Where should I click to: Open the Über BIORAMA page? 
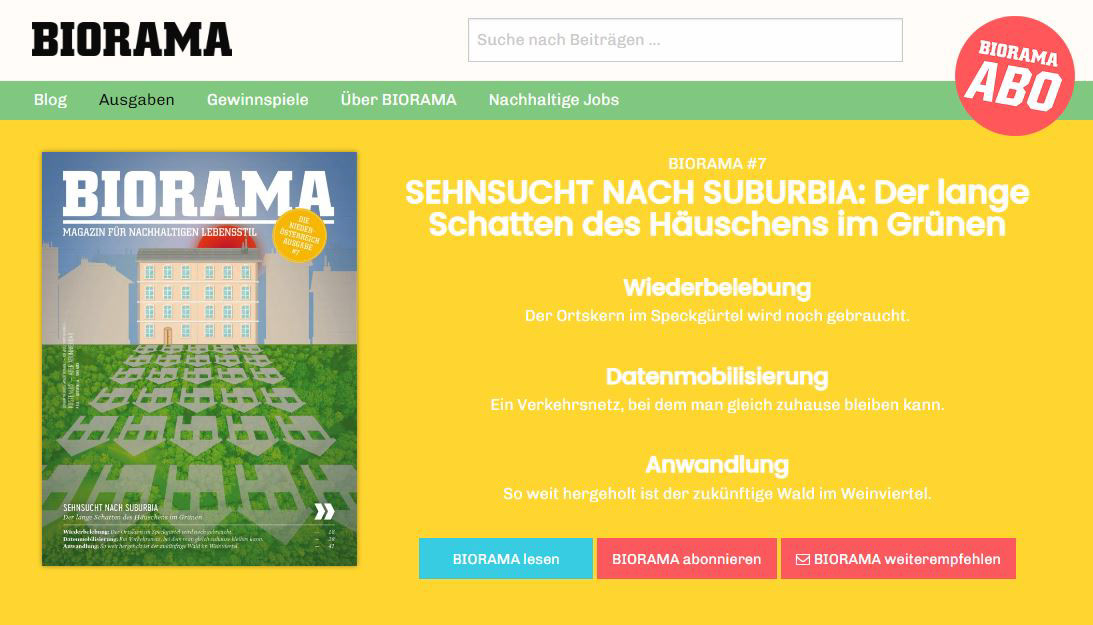pyautogui.click(x=398, y=100)
